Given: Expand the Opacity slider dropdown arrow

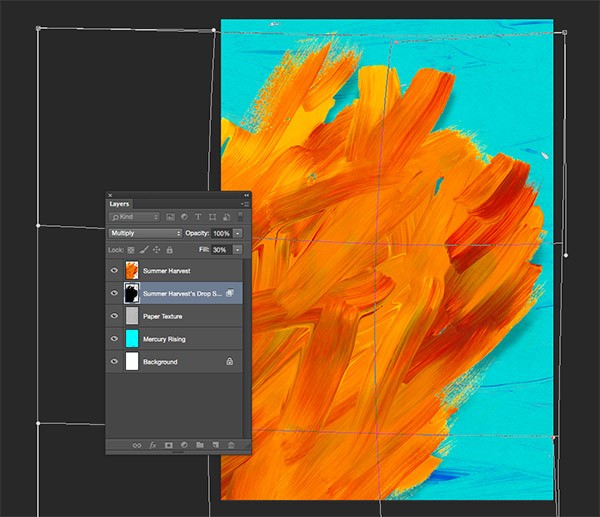Looking at the screenshot, I should (238, 233).
